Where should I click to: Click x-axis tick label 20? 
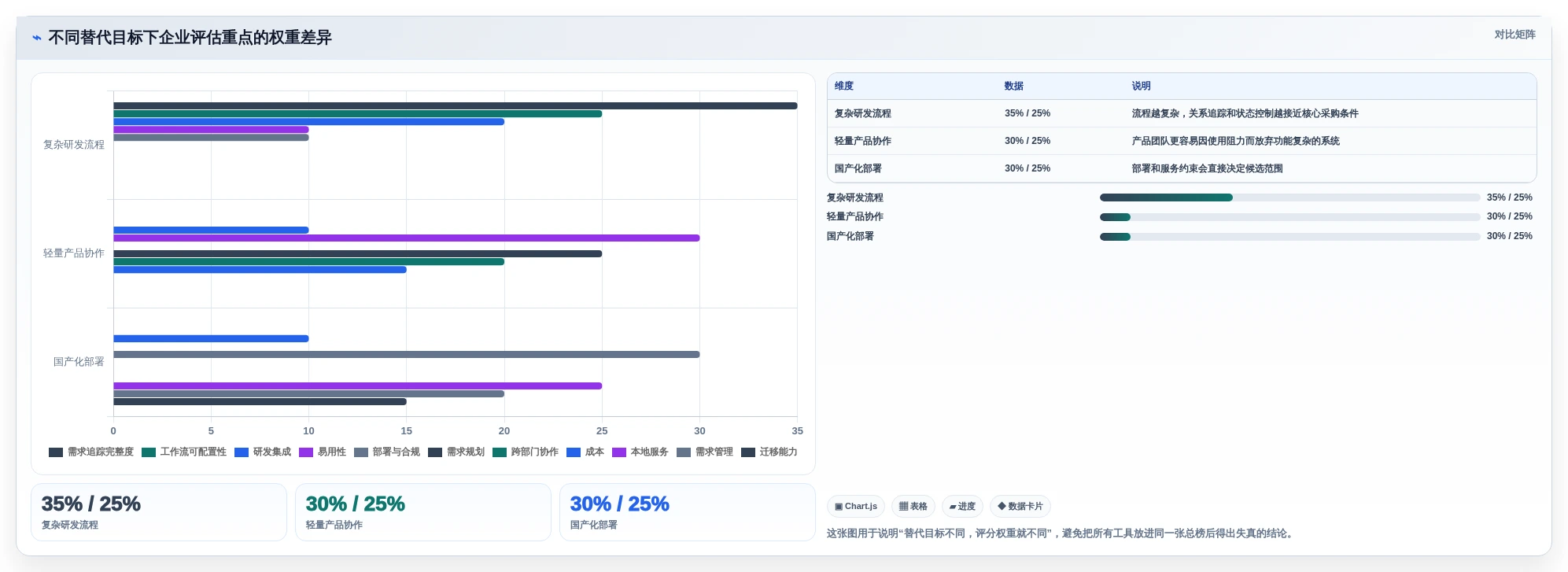tap(504, 431)
